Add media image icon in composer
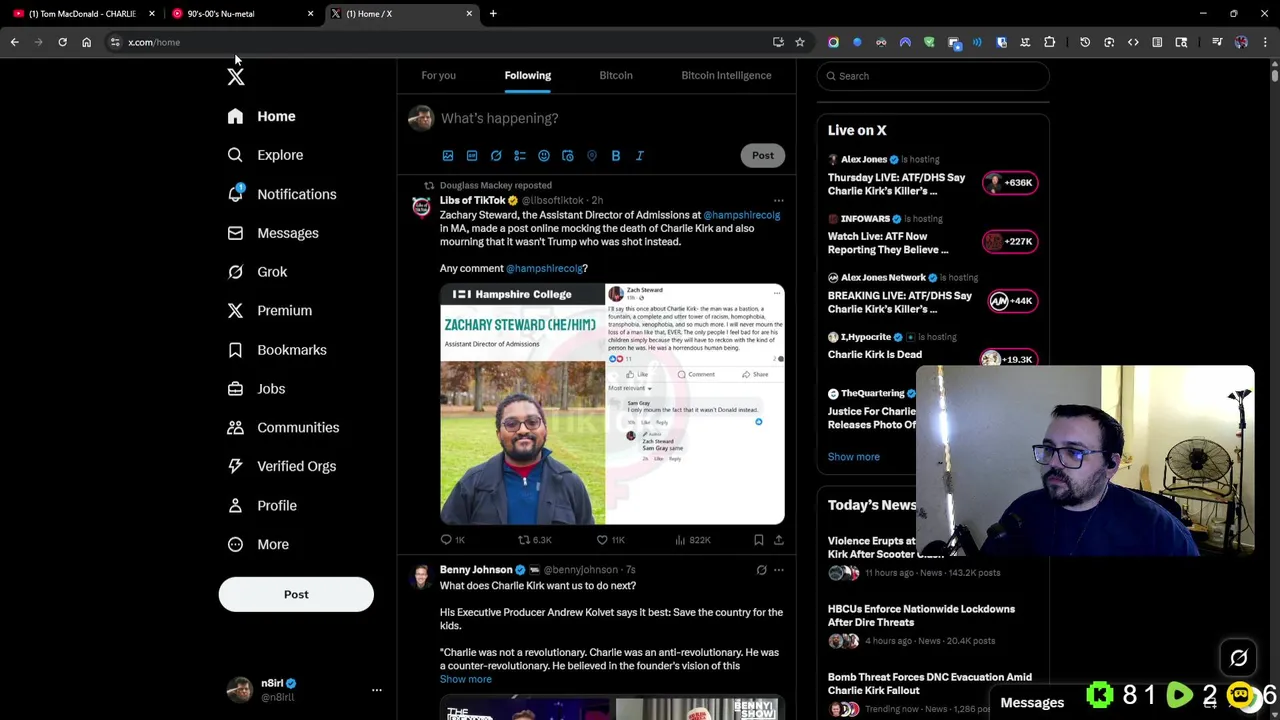The image size is (1280, 720). click(x=448, y=156)
